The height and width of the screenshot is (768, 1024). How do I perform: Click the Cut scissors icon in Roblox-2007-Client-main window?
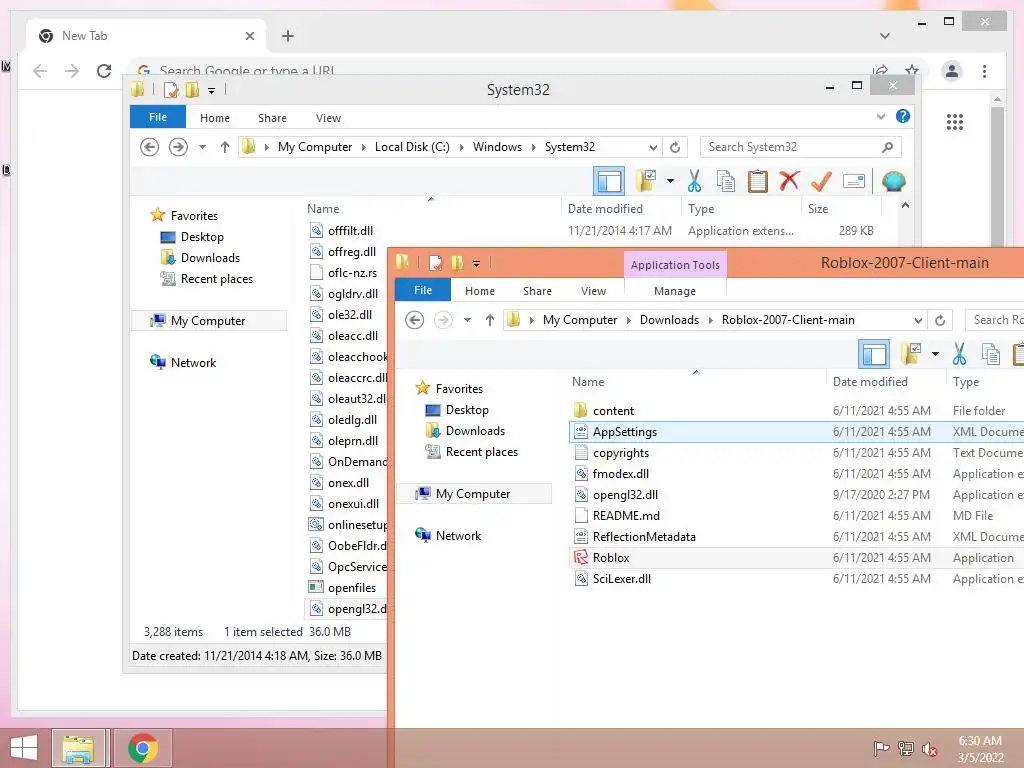[x=959, y=354]
